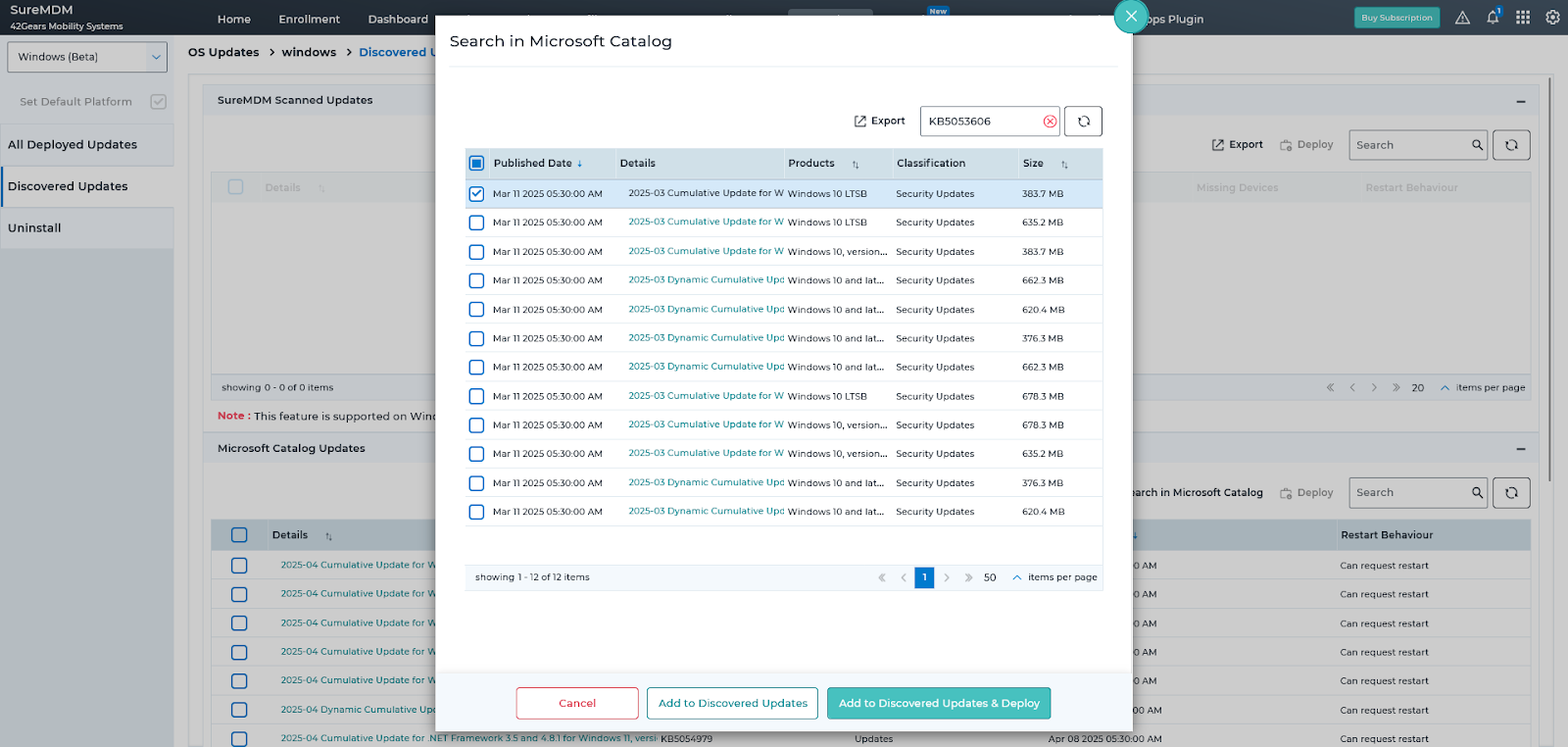
Task: Clear the KB5053606 search text
Action: [x=1050, y=122]
